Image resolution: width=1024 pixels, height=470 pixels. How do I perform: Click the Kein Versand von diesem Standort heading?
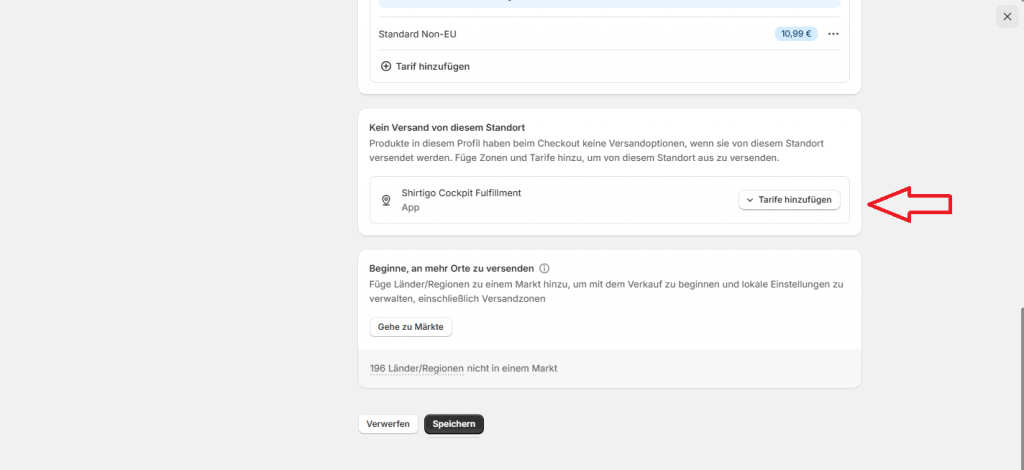click(447, 127)
